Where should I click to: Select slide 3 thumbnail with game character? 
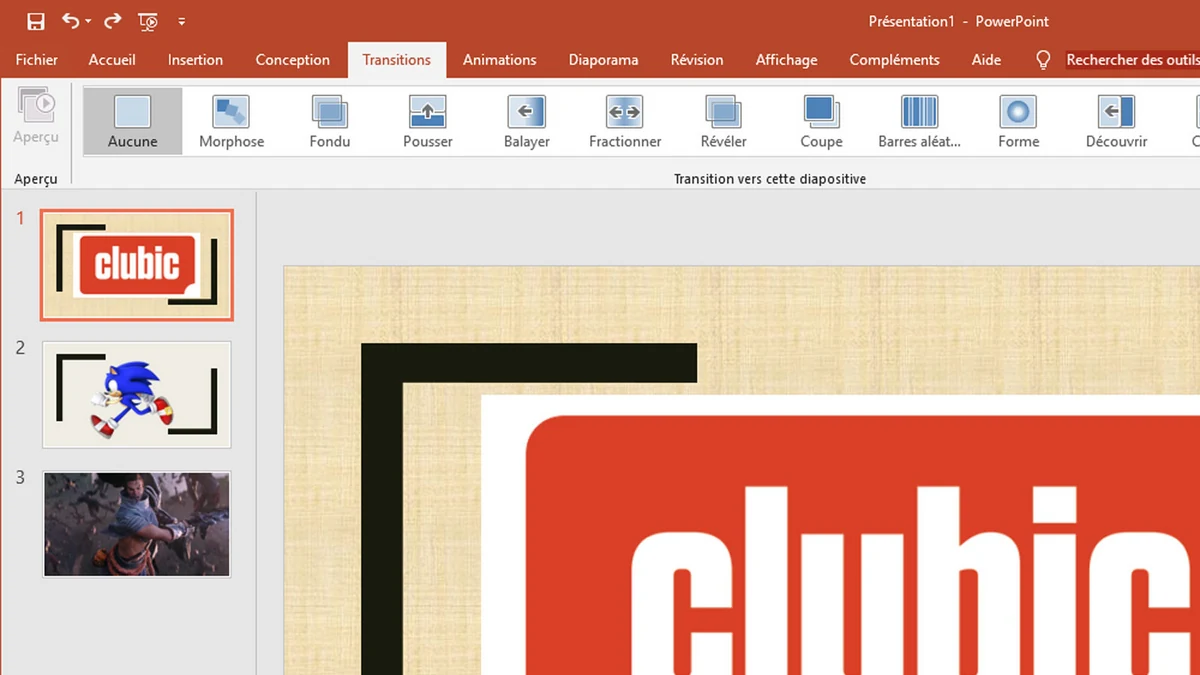pos(137,524)
